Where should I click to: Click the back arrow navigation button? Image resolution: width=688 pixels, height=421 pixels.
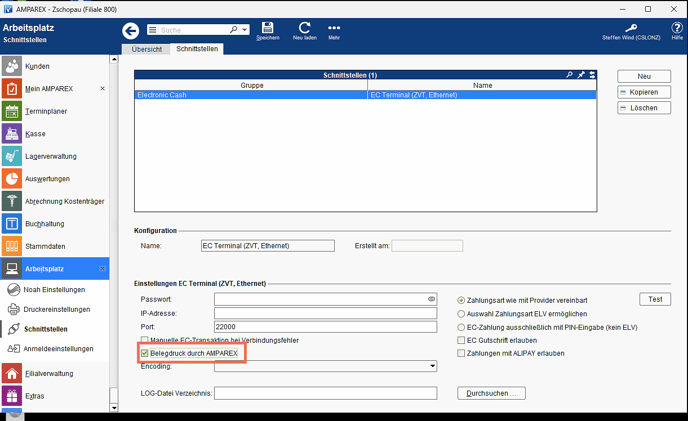pyautogui.click(x=130, y=31)
